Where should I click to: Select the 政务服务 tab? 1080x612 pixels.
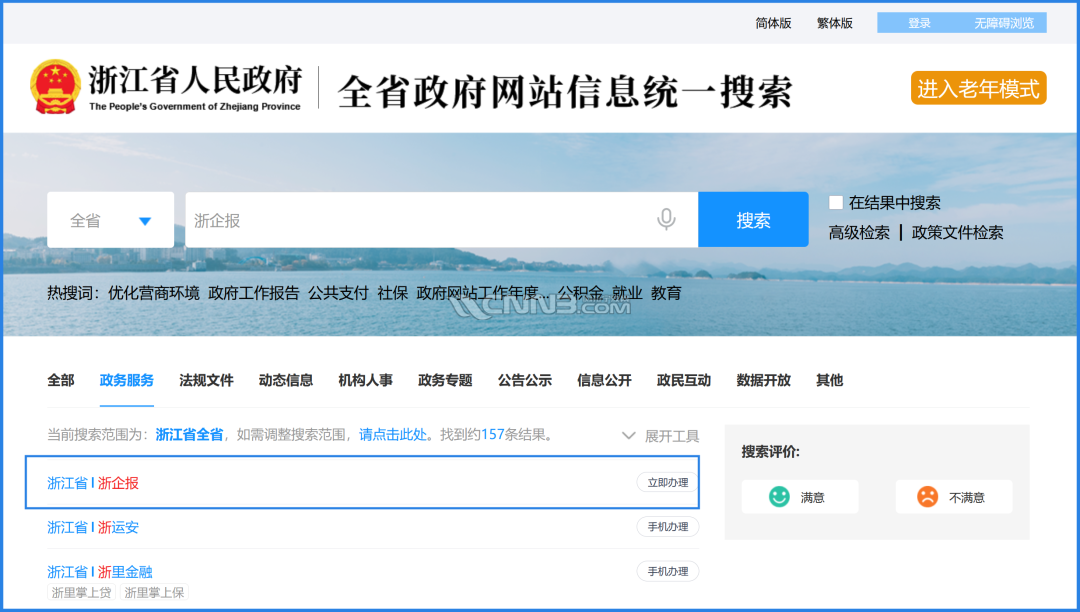point(127,380)
